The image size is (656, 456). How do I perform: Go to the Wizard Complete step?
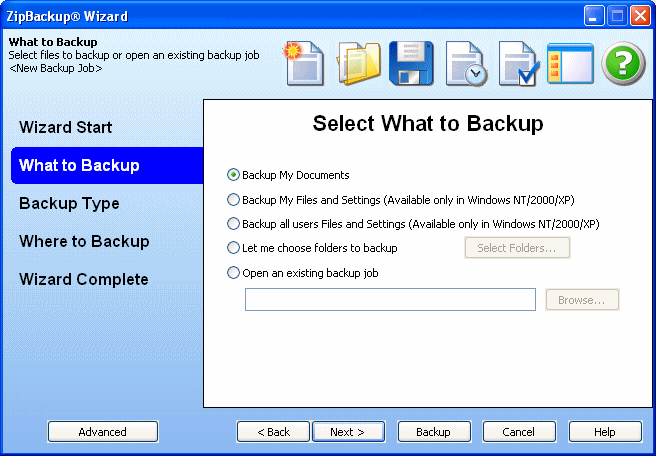tap(84, 279)
